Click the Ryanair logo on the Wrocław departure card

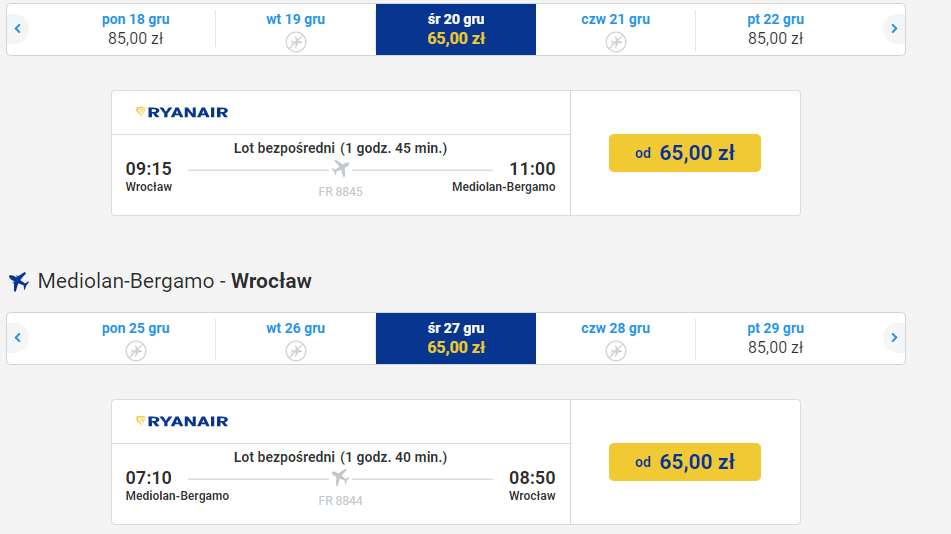click(182, 112)
